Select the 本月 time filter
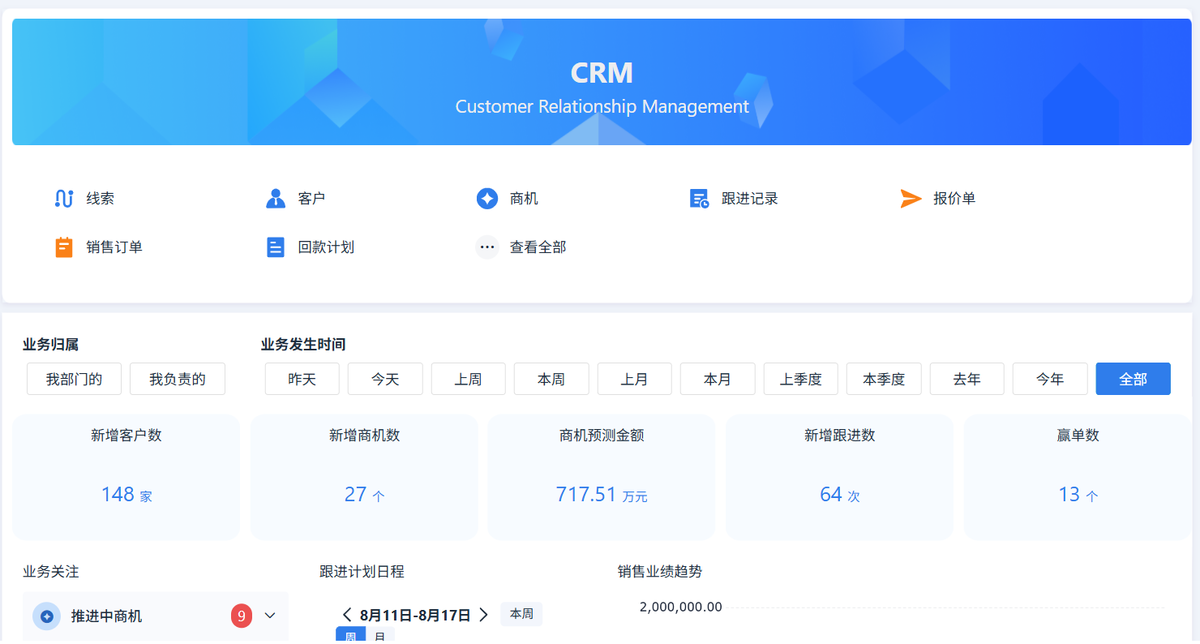Viewport: 1200px width, 644px height. tap(717, 379)
